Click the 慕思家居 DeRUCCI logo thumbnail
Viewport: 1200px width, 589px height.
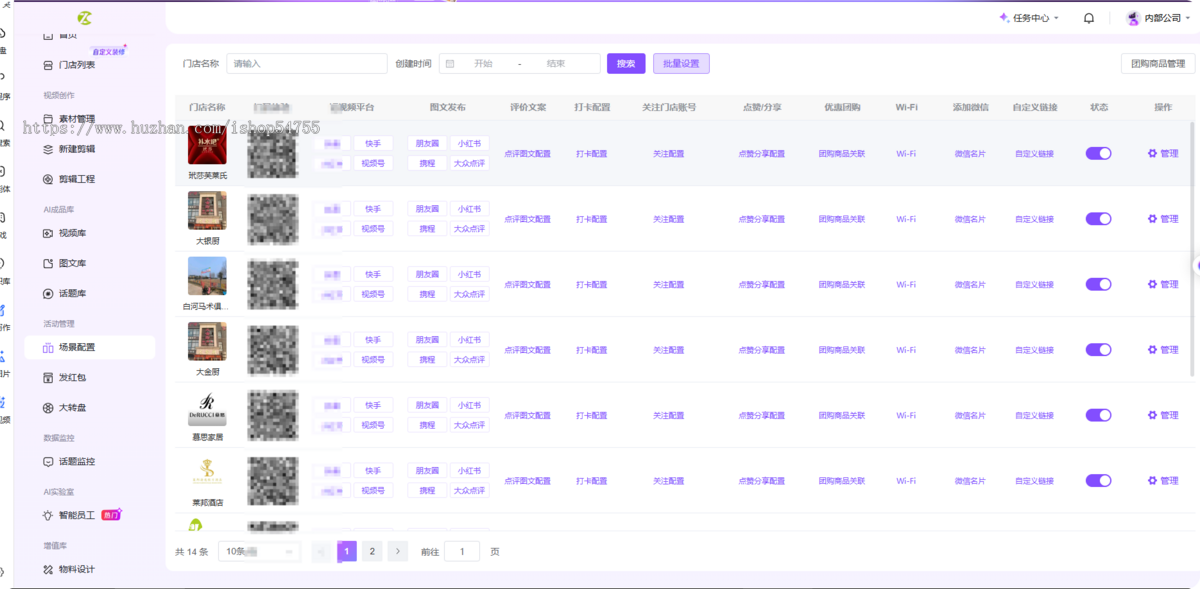207,407
